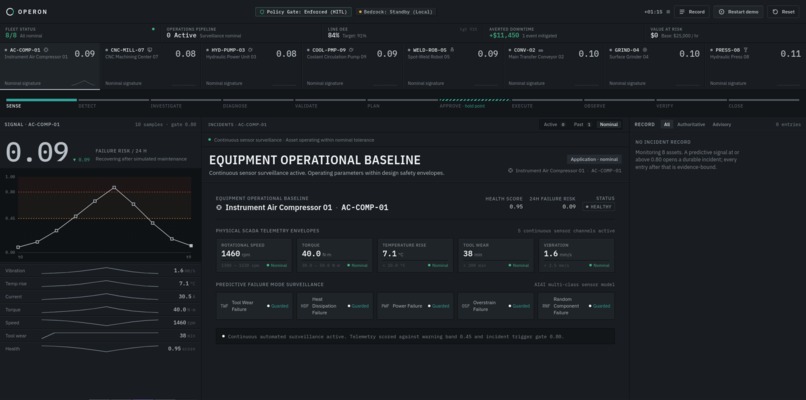The image size is (806, 400).
Task: Click averted downtime +$11,450 value
Action: coord(504,35)
